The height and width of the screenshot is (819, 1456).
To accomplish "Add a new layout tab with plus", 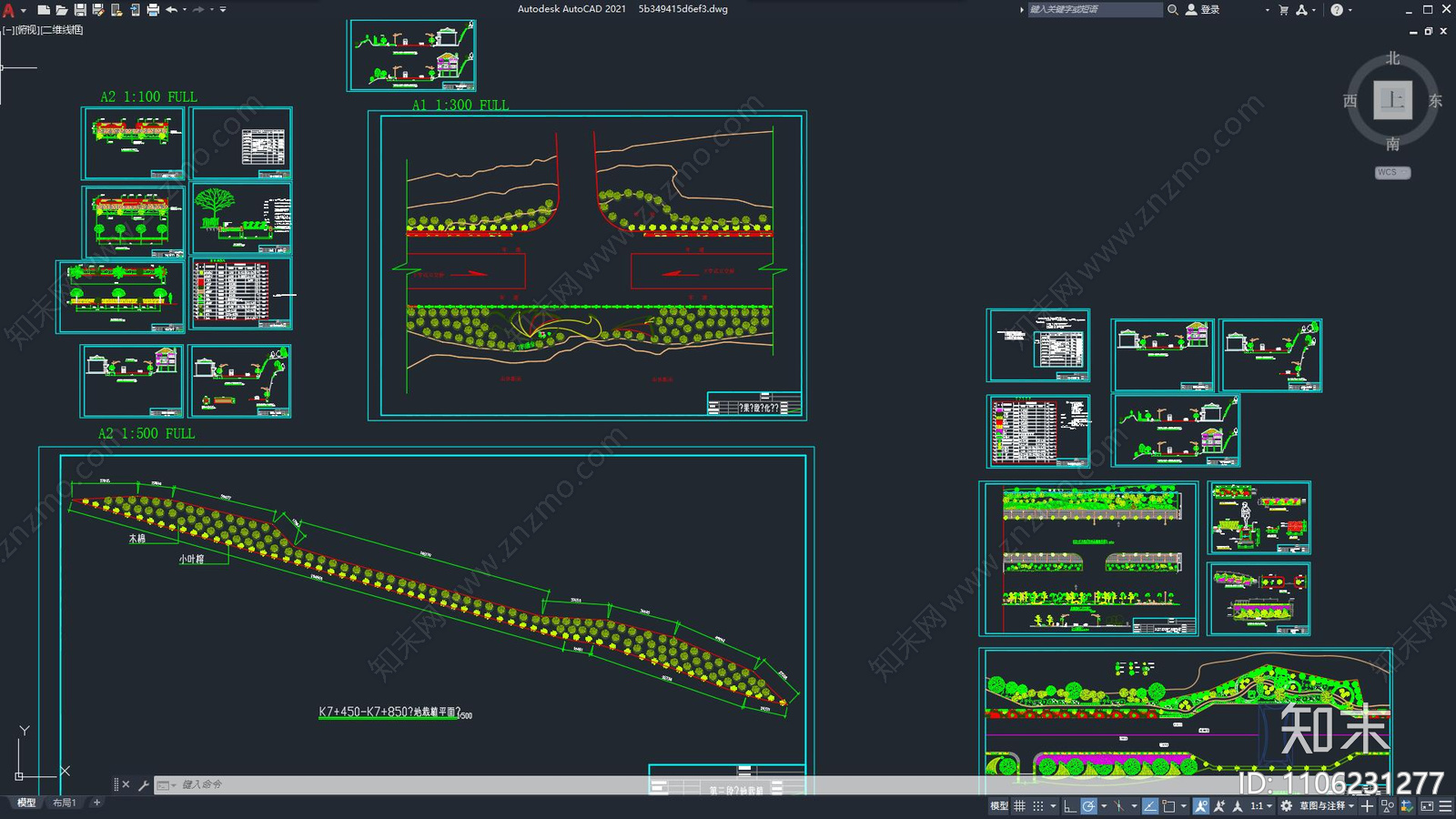I will coord(96,803).
